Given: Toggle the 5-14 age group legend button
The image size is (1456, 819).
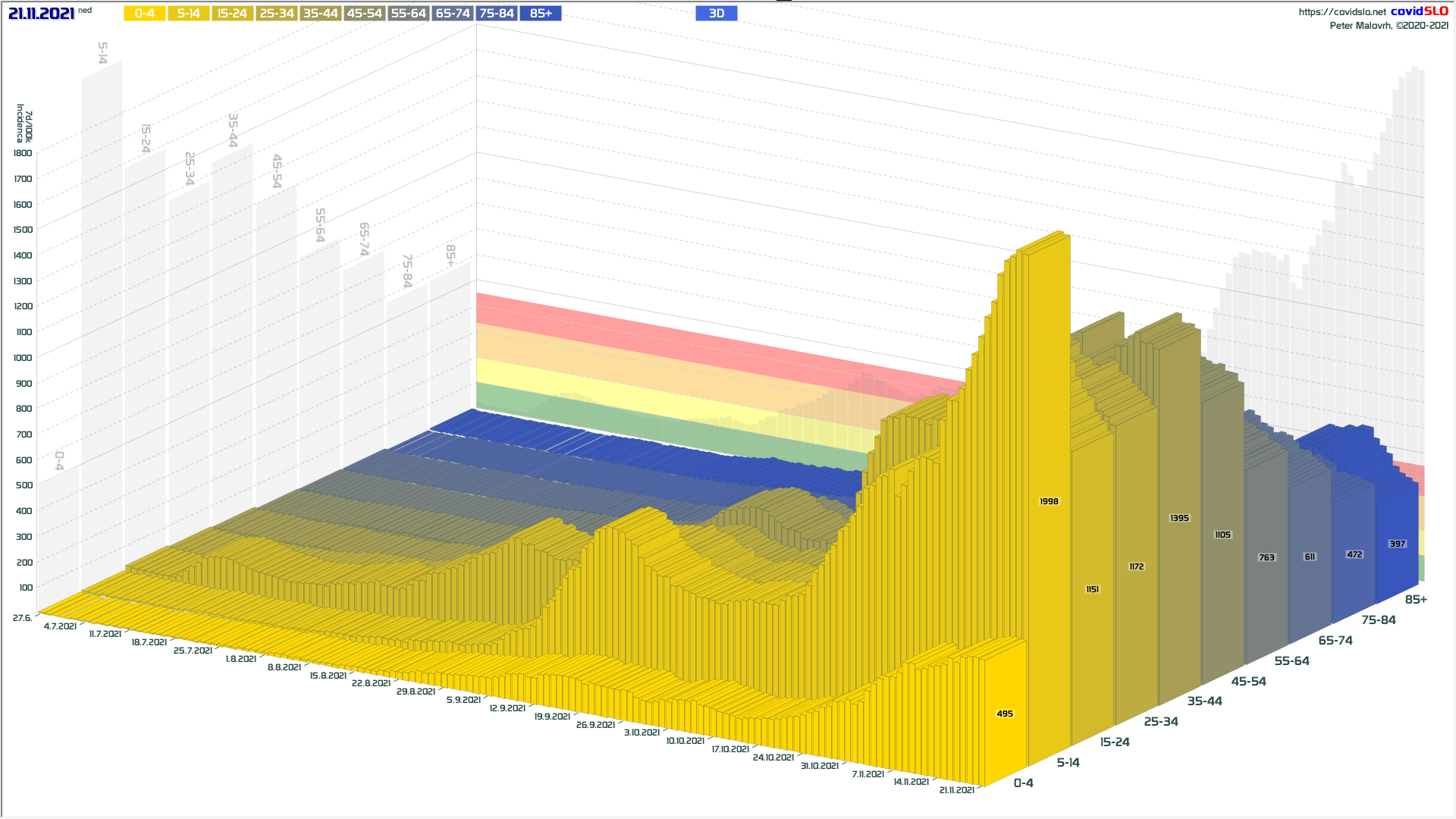Looking at the screenshot, I should tap(188, 14).
